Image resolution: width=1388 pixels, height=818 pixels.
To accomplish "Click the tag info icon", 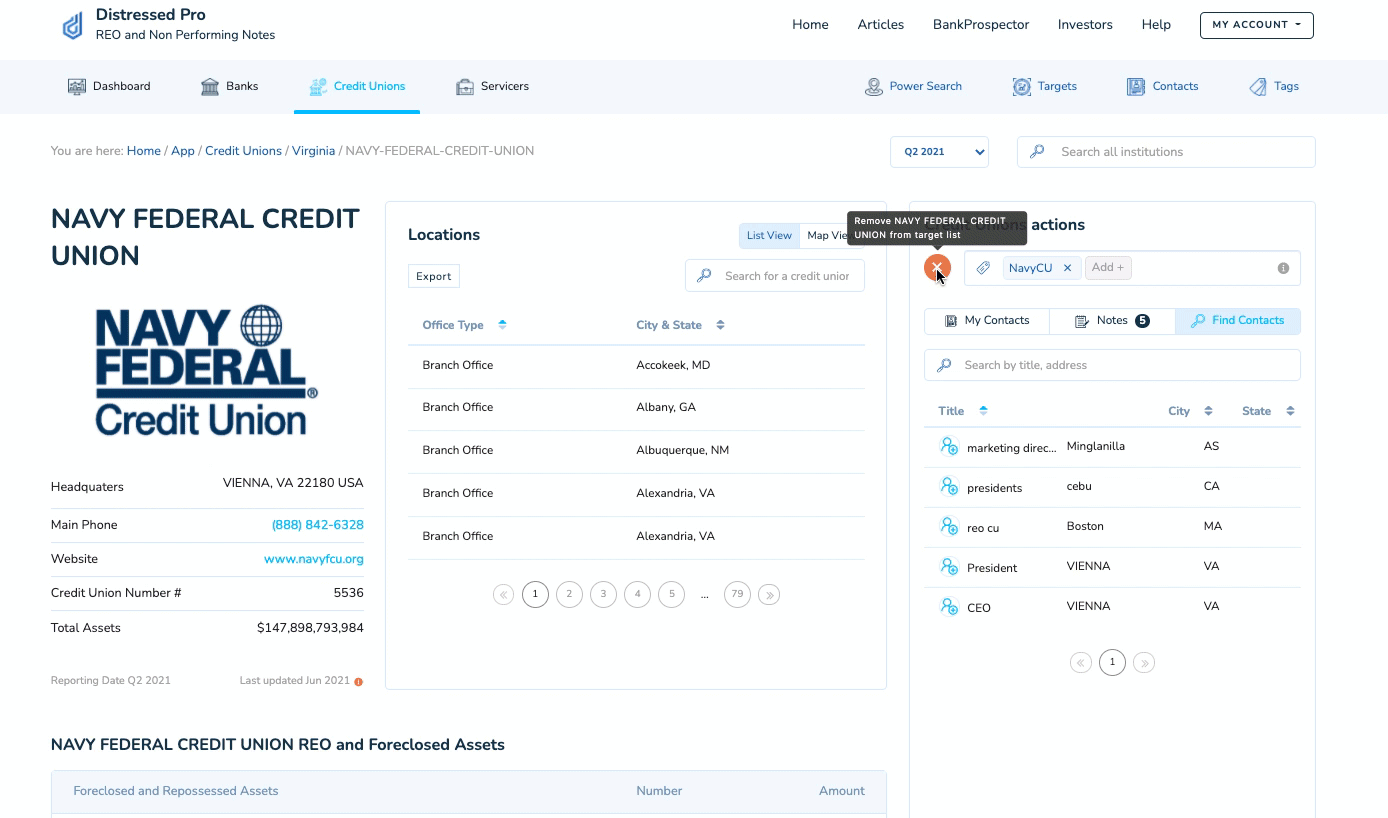I will coord(1283,268).
